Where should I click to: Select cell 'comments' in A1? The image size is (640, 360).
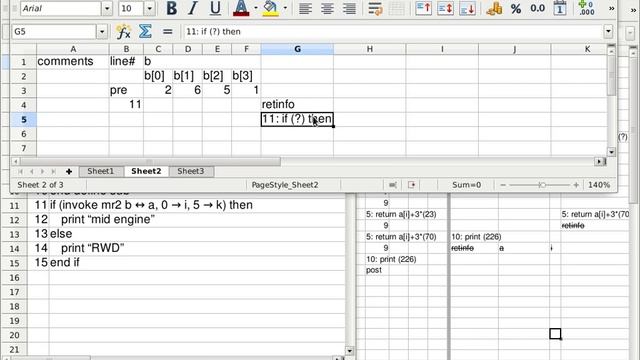coord(73,61)
